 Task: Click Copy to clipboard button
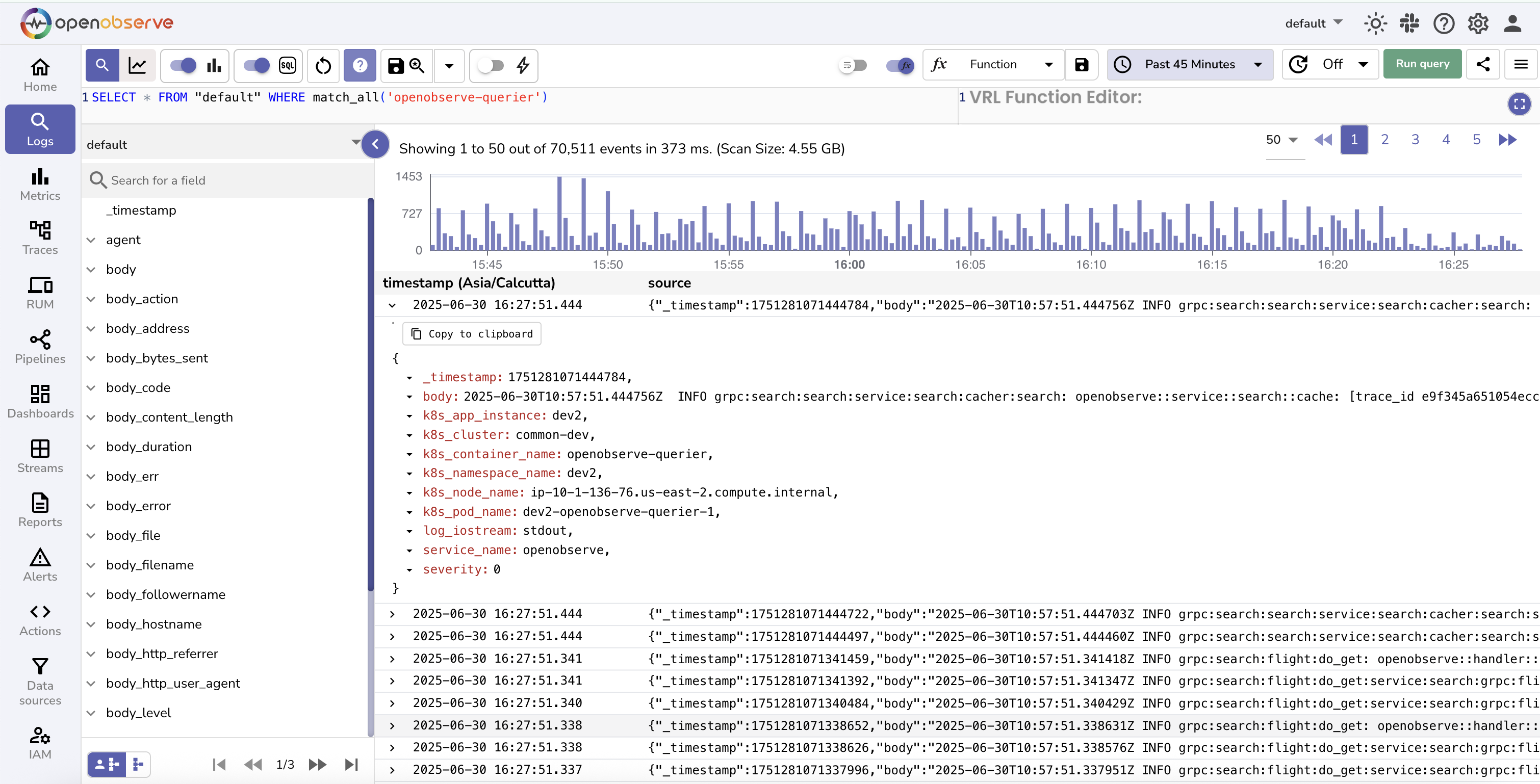472,334
